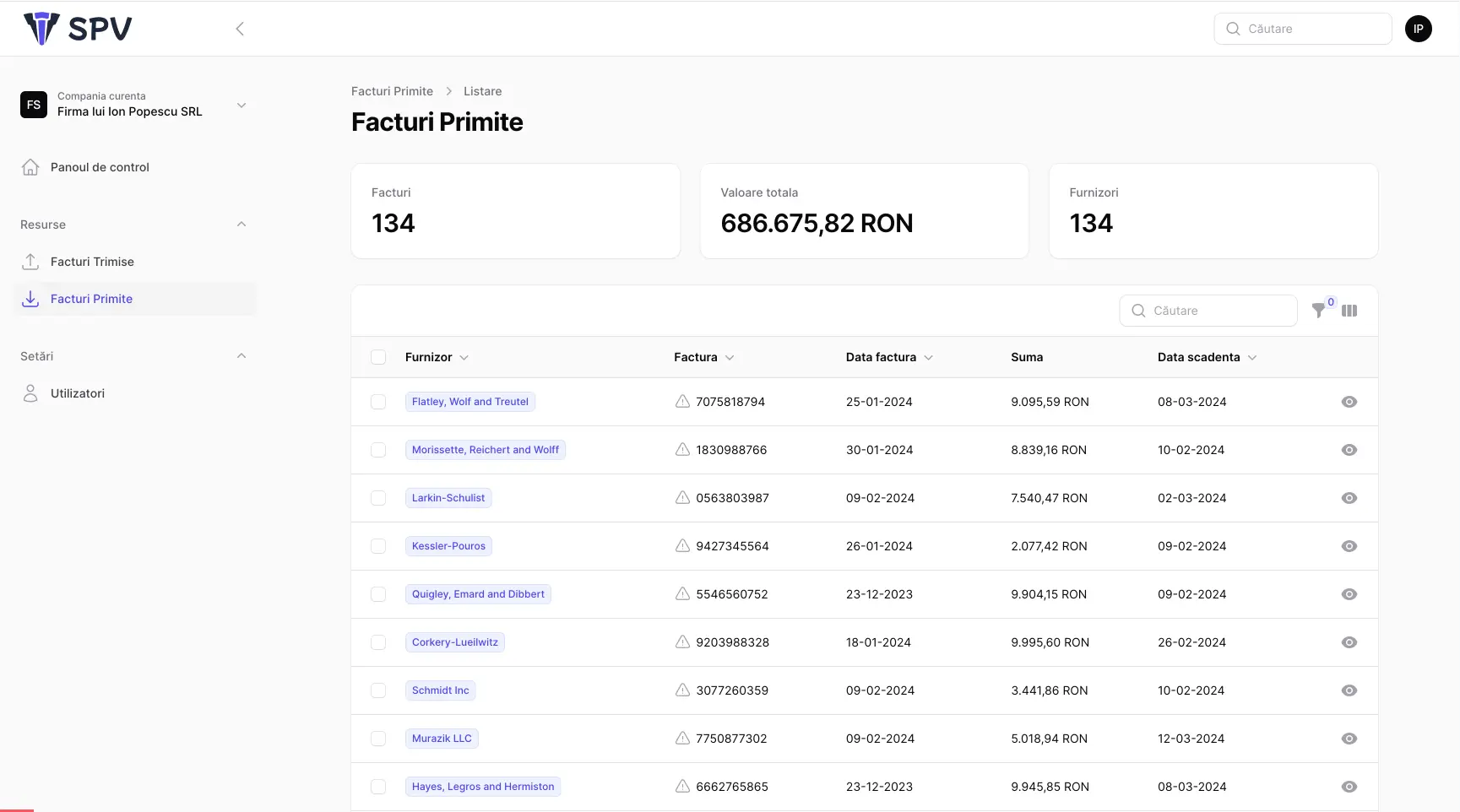Click warning icon beside invoice 1830988766
This screenshot has height=812, width=1460.
point(682,450)
